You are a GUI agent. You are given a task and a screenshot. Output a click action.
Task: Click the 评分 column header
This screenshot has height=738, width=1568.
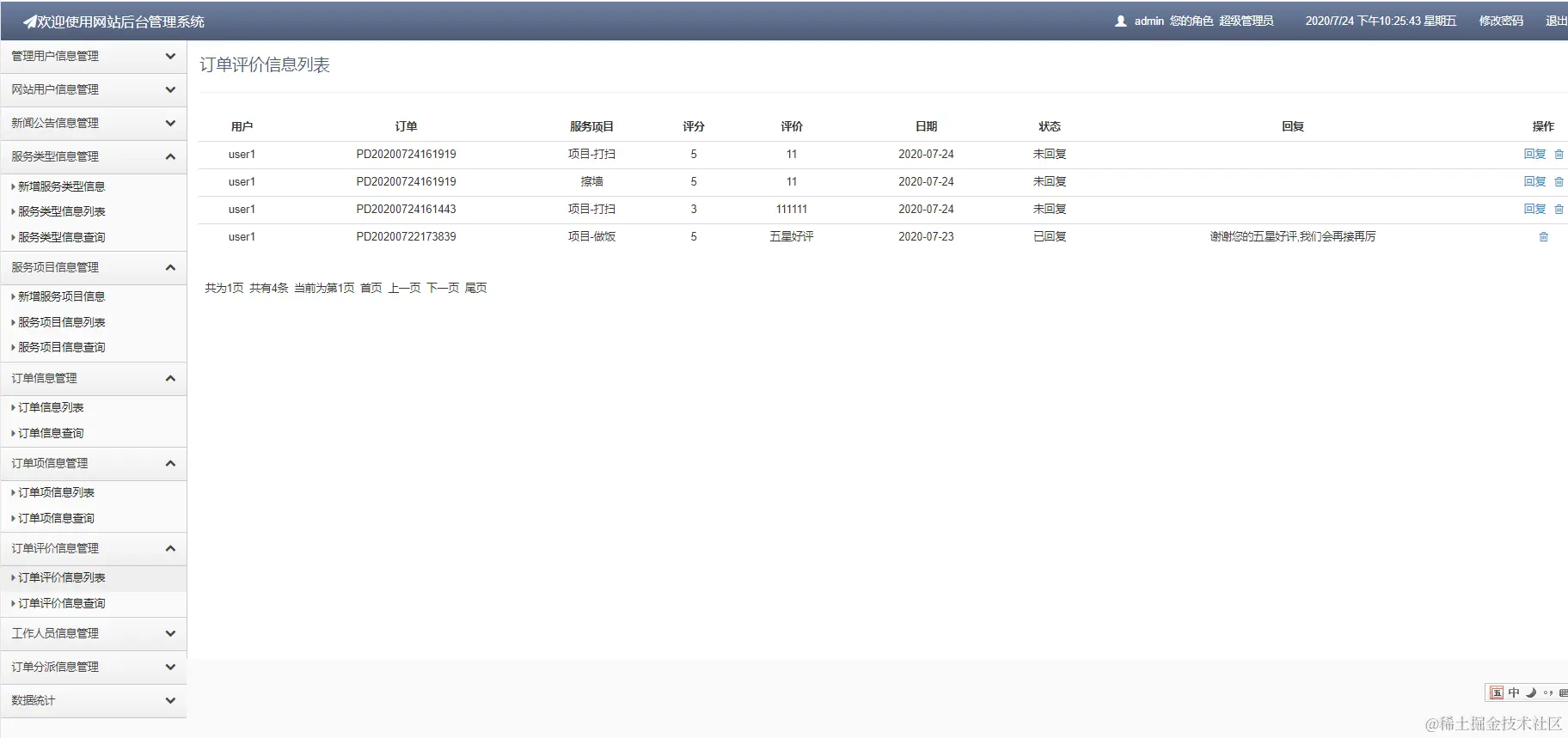[694, 126]
